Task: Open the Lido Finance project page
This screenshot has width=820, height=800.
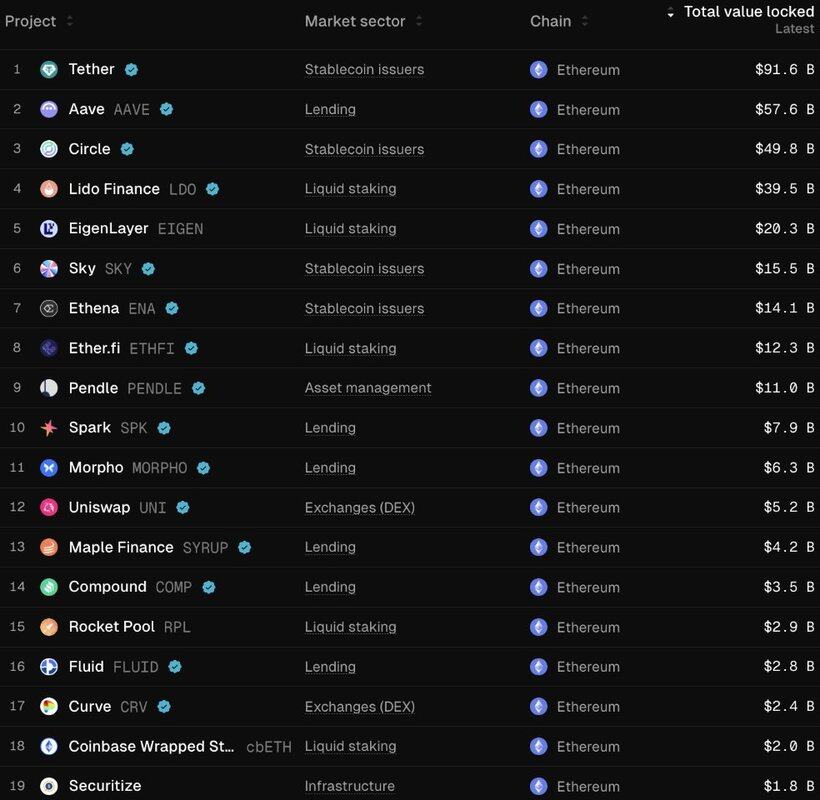Action: [114, 189]
